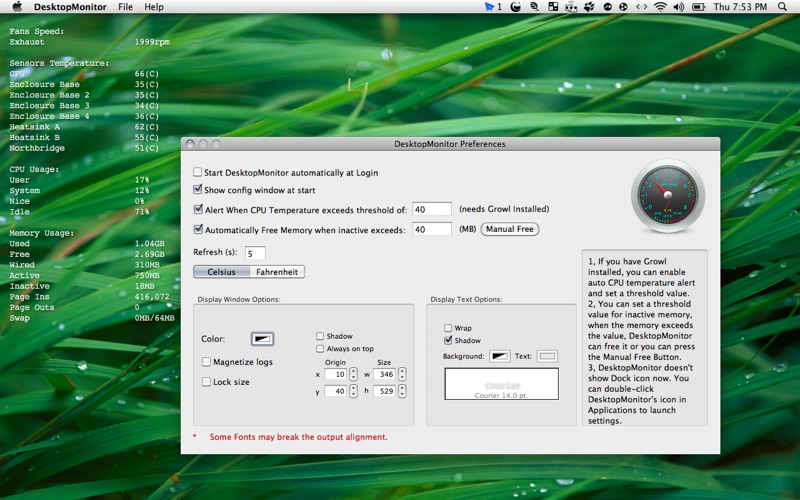Click the width stepper arrows

click(x=402, y=374)
